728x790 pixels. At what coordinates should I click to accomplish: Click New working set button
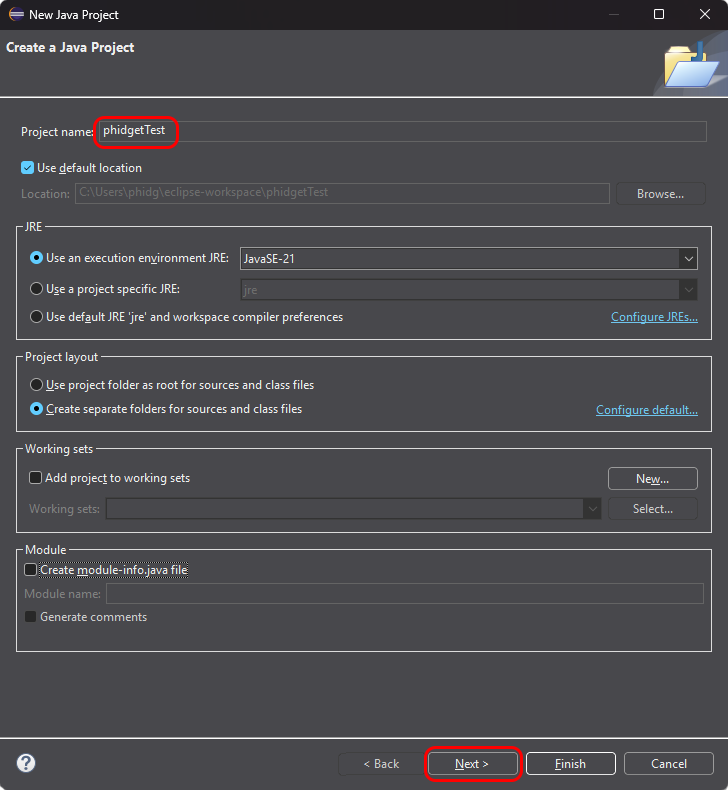pos(652,479)
